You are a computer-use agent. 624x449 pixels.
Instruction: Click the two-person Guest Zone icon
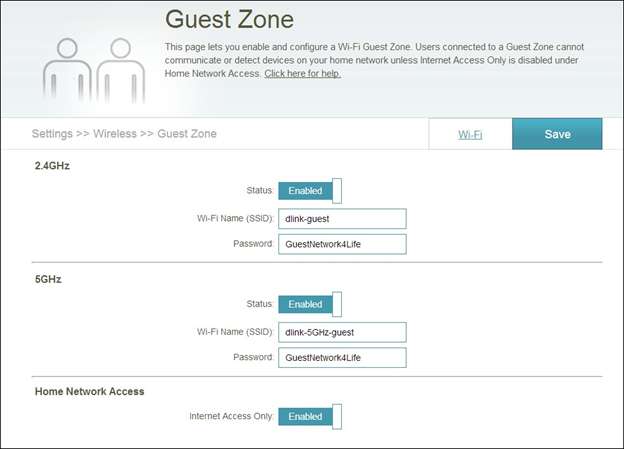coord(94,70)
